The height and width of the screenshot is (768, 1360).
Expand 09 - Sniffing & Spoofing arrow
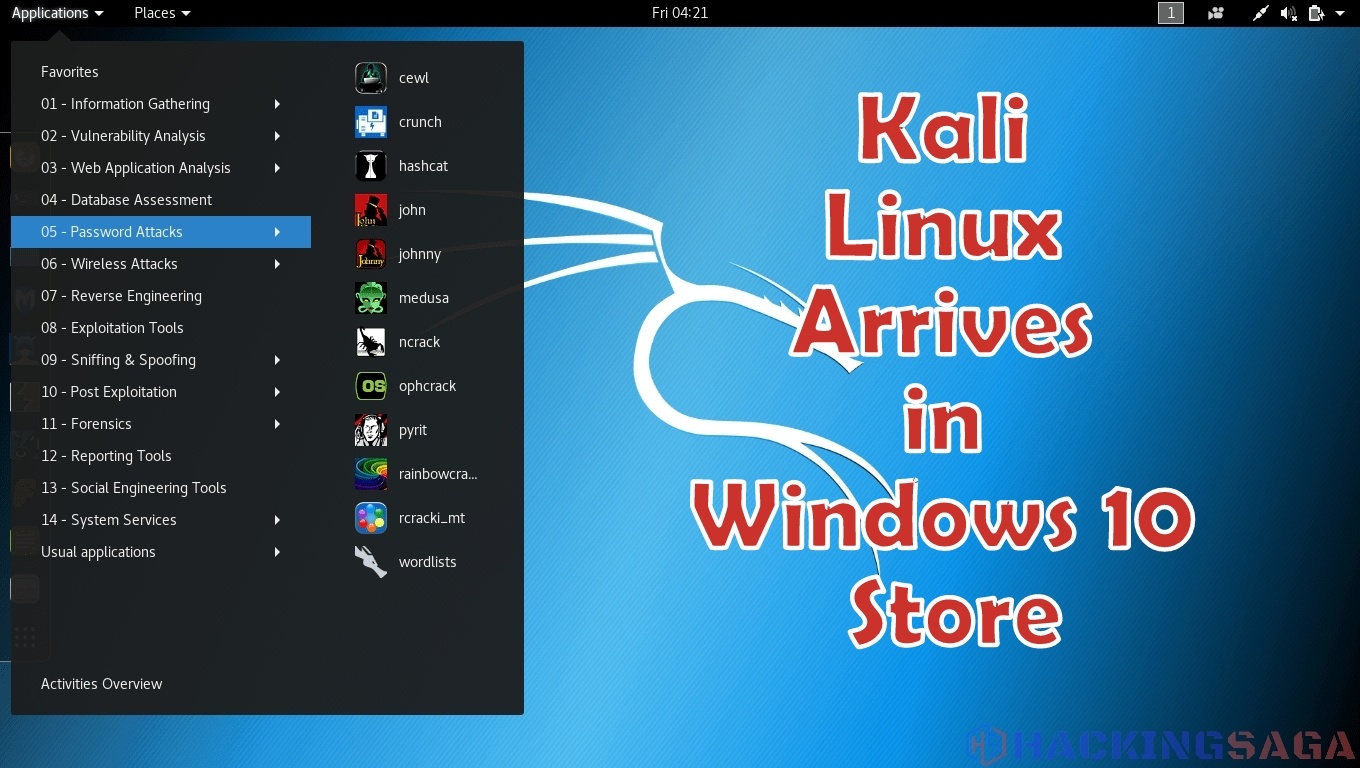click(277, 360)
